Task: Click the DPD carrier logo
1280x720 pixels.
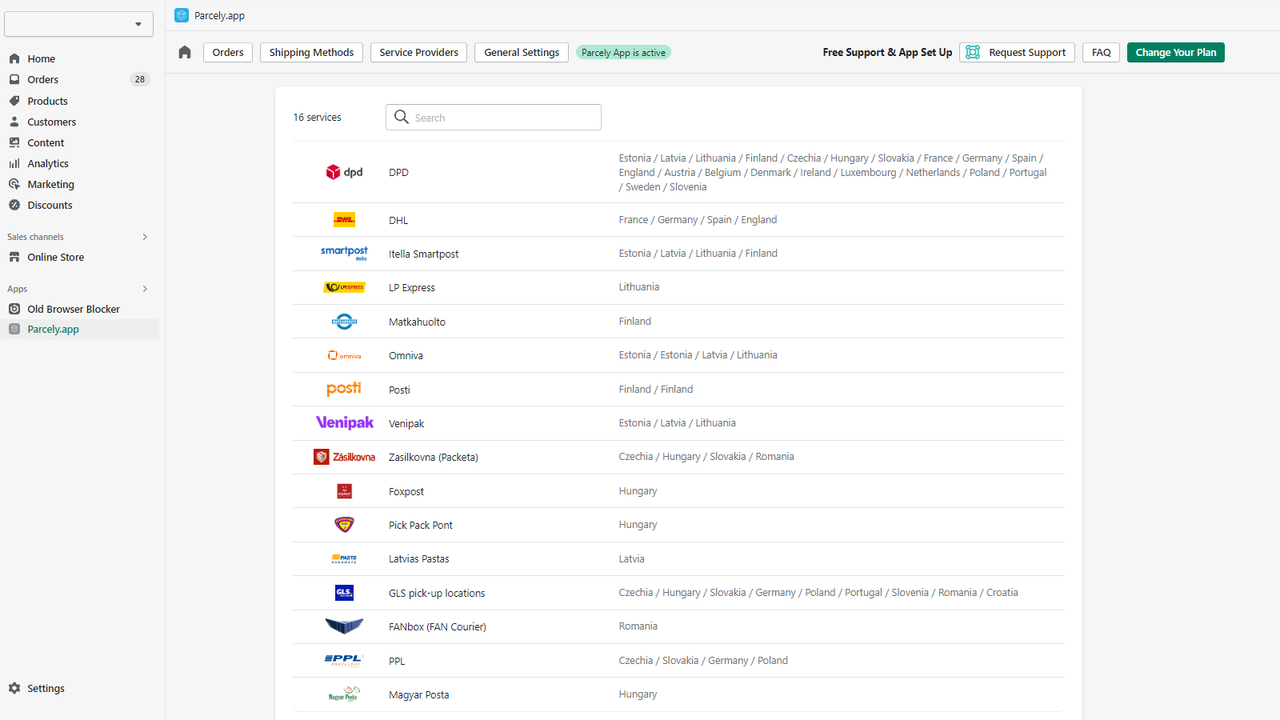Action: point(344,172)
